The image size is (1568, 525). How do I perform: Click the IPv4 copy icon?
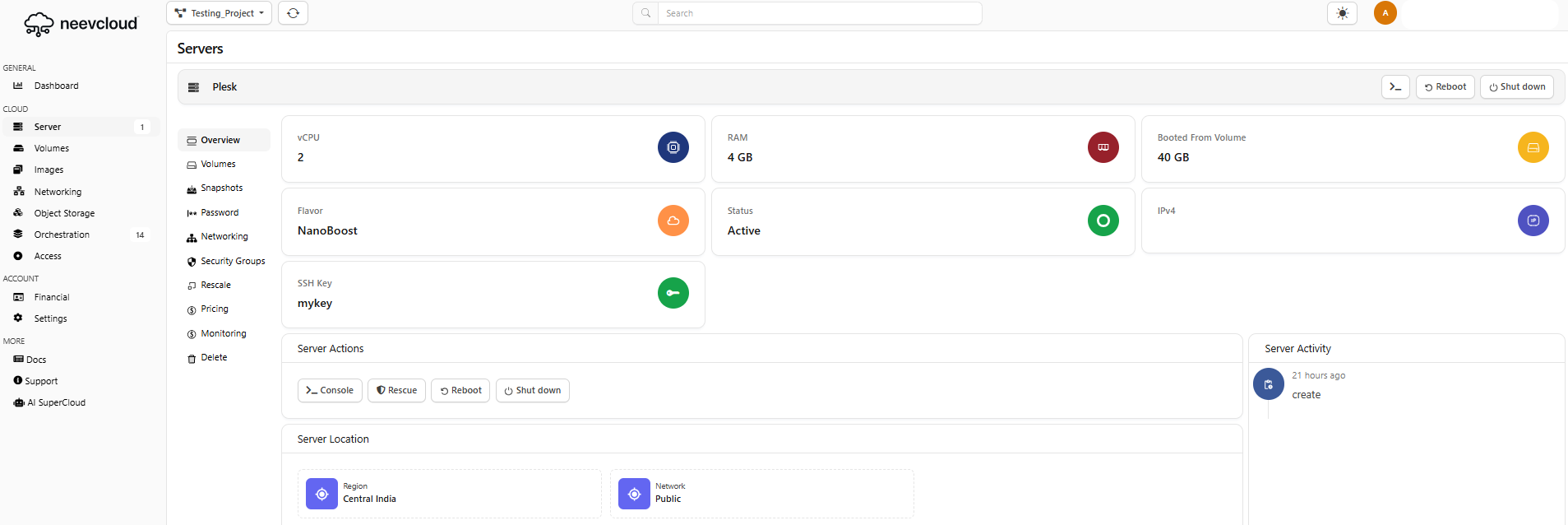pyautogui.click(x=1533, y=221)
